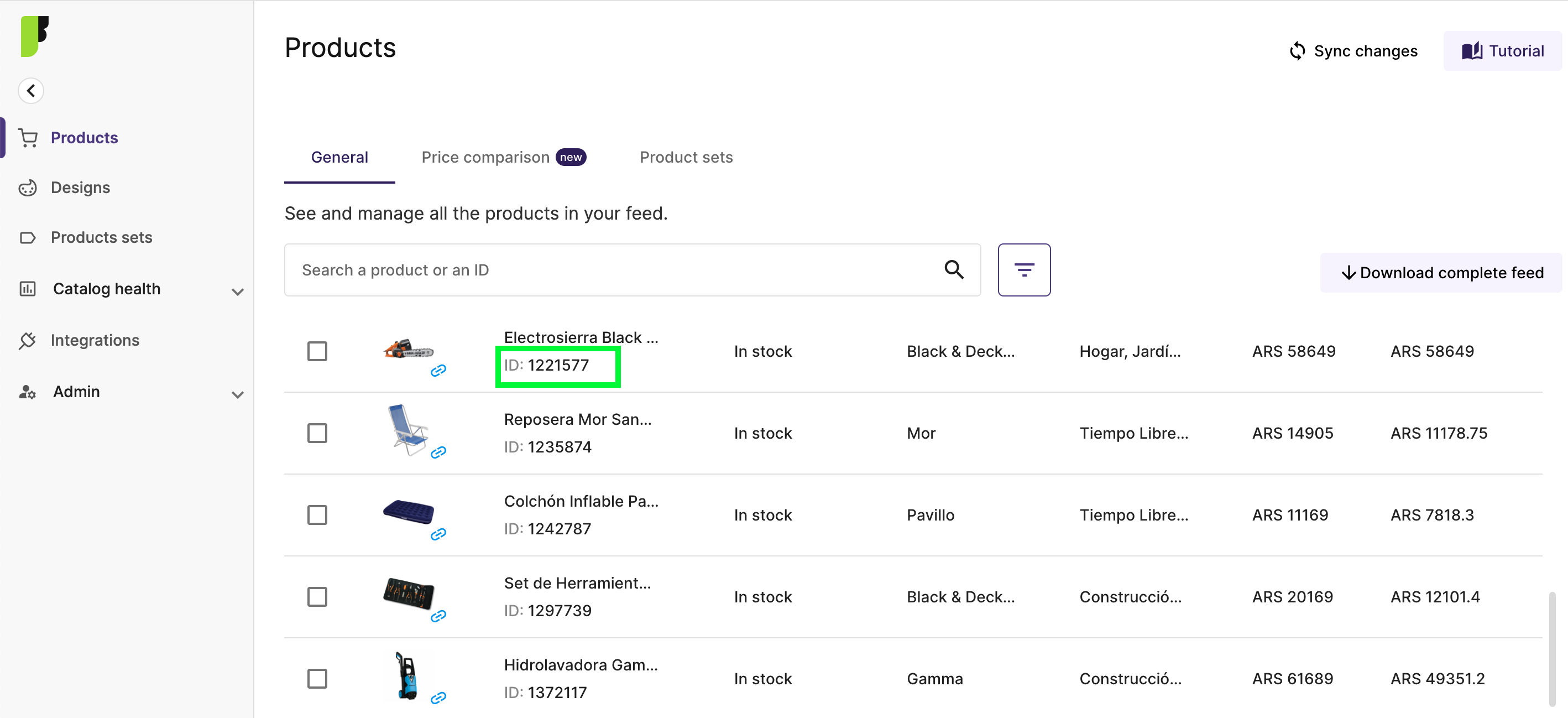Click brand cell Gamma

(935, 679)
